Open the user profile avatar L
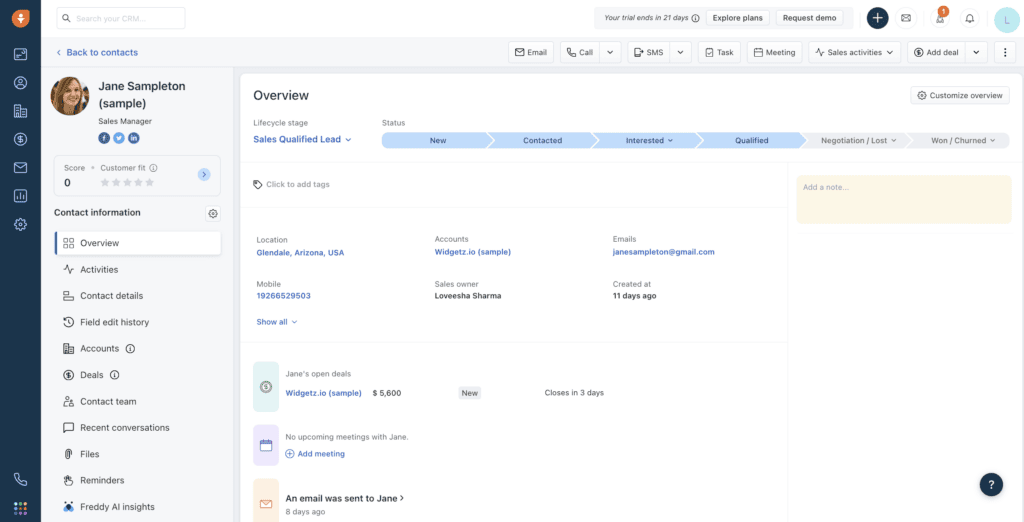Image resolution: width=1024 pixels, height=522 pixels. coord(1007,20)
